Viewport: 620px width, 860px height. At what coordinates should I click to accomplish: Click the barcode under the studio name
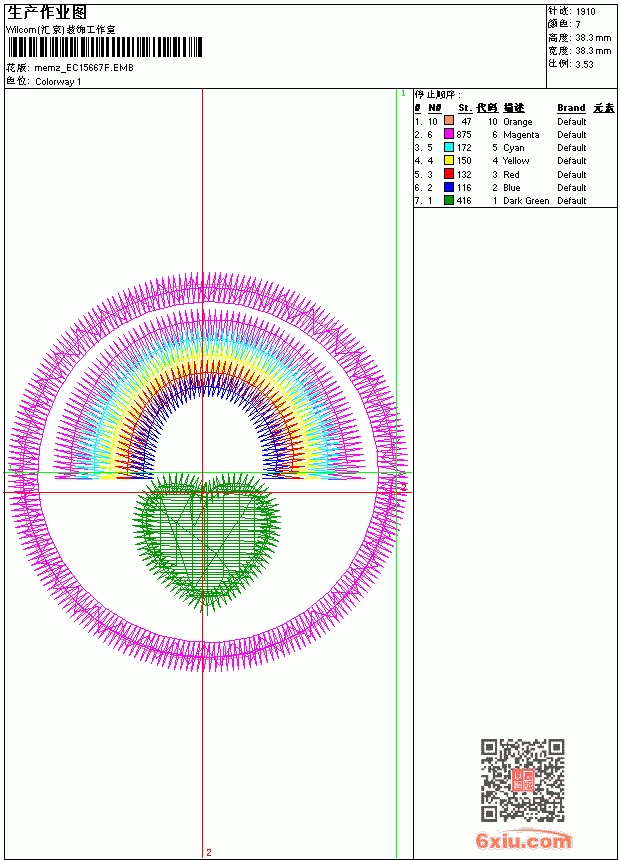tap(105, 48)
